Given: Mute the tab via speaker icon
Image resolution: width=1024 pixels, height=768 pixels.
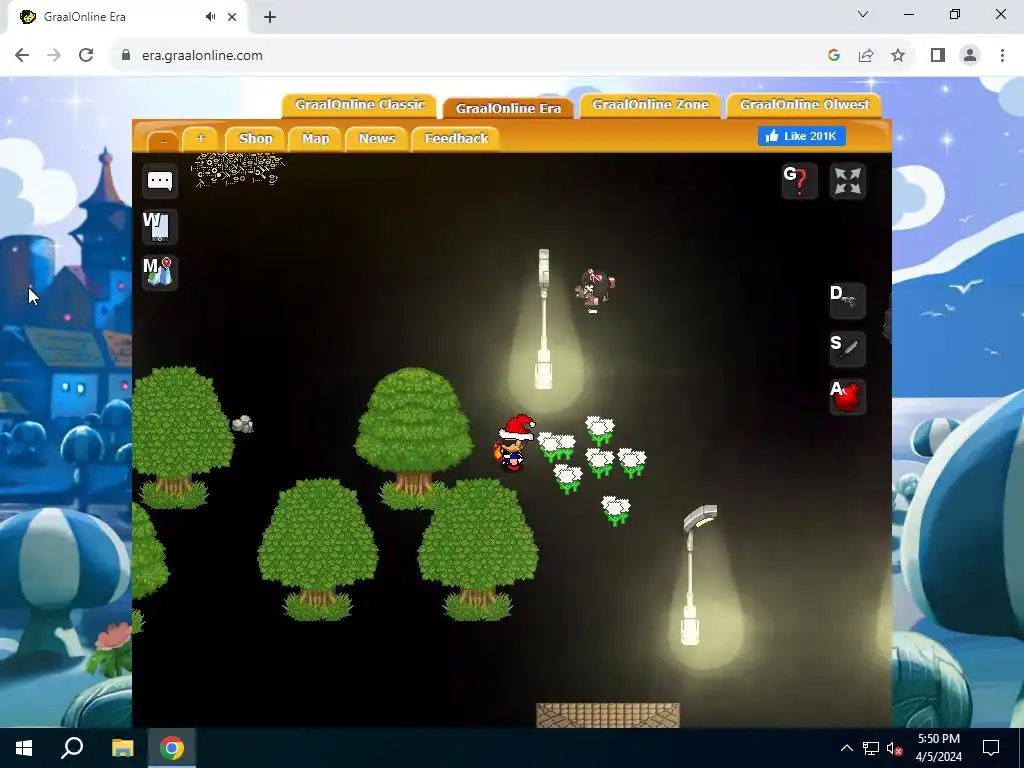Looking at the screenshot, I should 210,17.
